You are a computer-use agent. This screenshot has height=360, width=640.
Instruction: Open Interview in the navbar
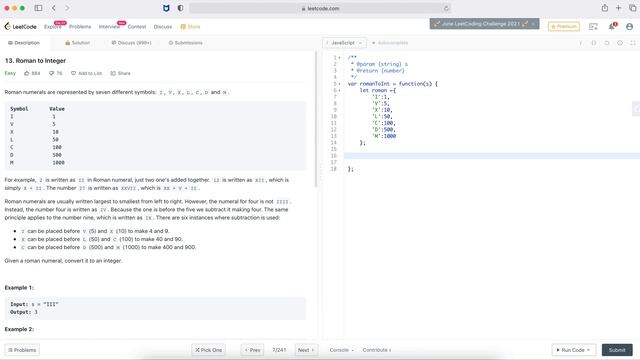(x=109, y=27)
